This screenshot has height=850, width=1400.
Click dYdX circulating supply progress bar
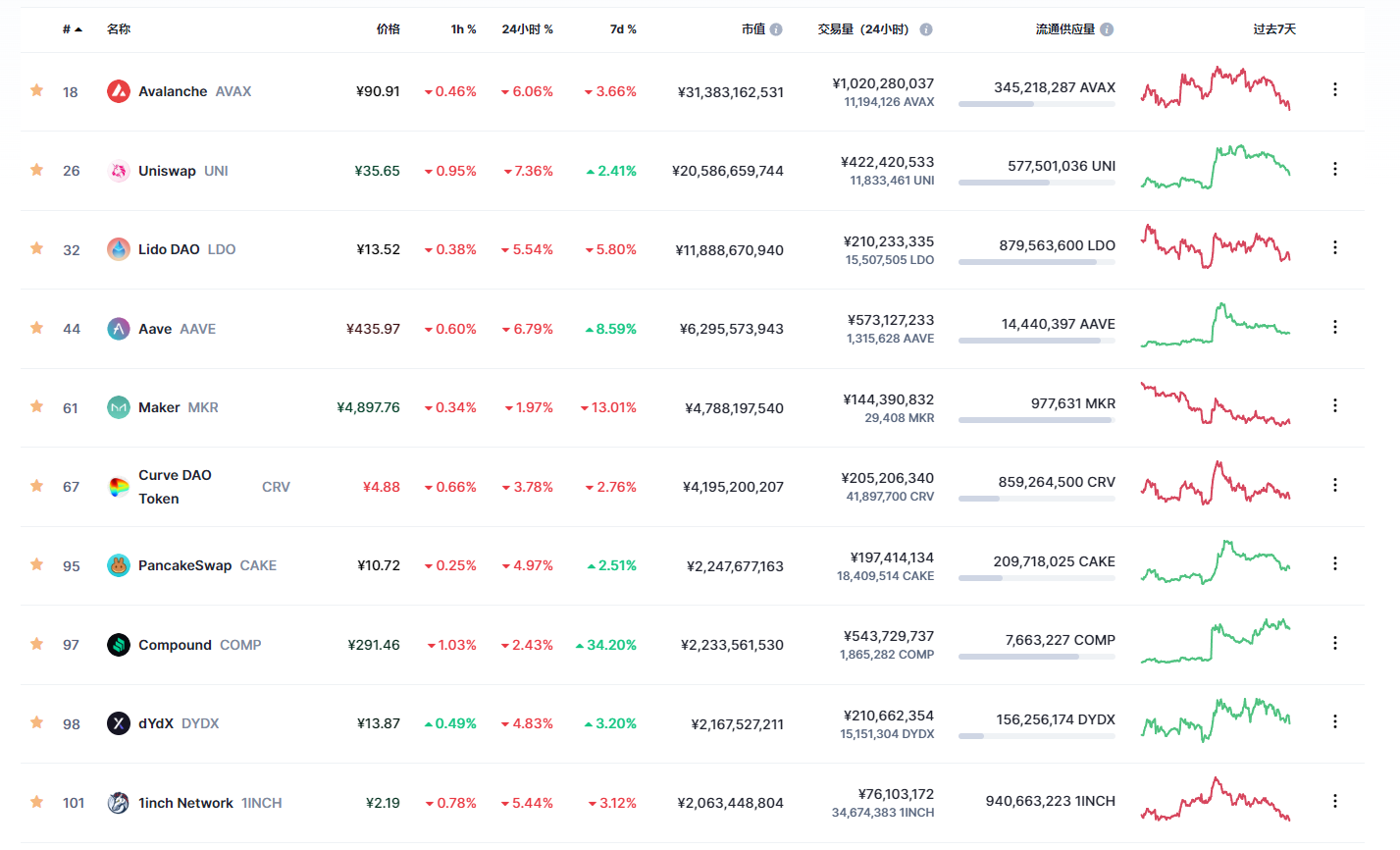pyautogui.click(x=1037, y=736)
